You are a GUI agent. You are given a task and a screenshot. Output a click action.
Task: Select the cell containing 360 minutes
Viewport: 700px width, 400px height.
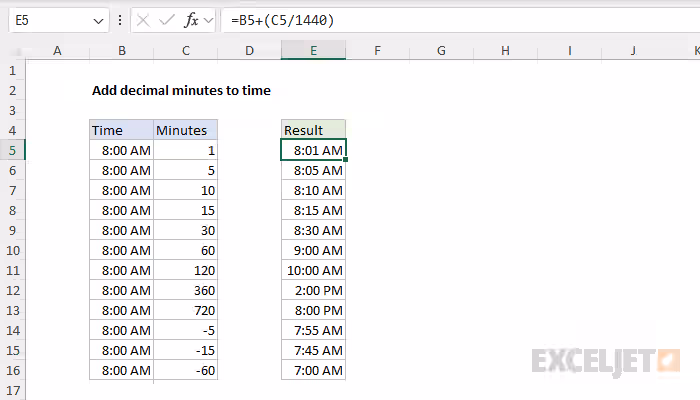(x=186, y=291)
